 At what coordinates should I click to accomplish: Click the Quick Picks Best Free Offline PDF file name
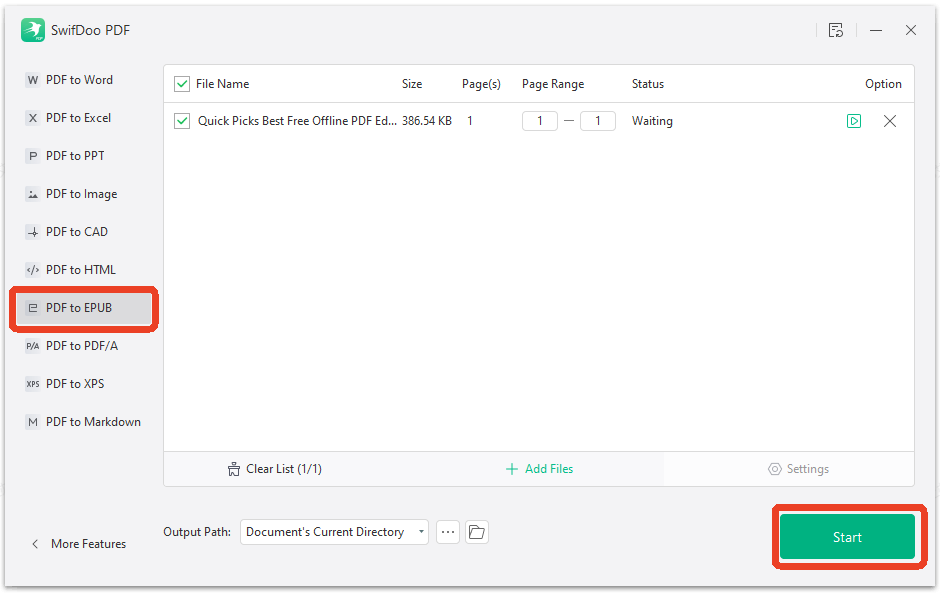coord(297,121)
